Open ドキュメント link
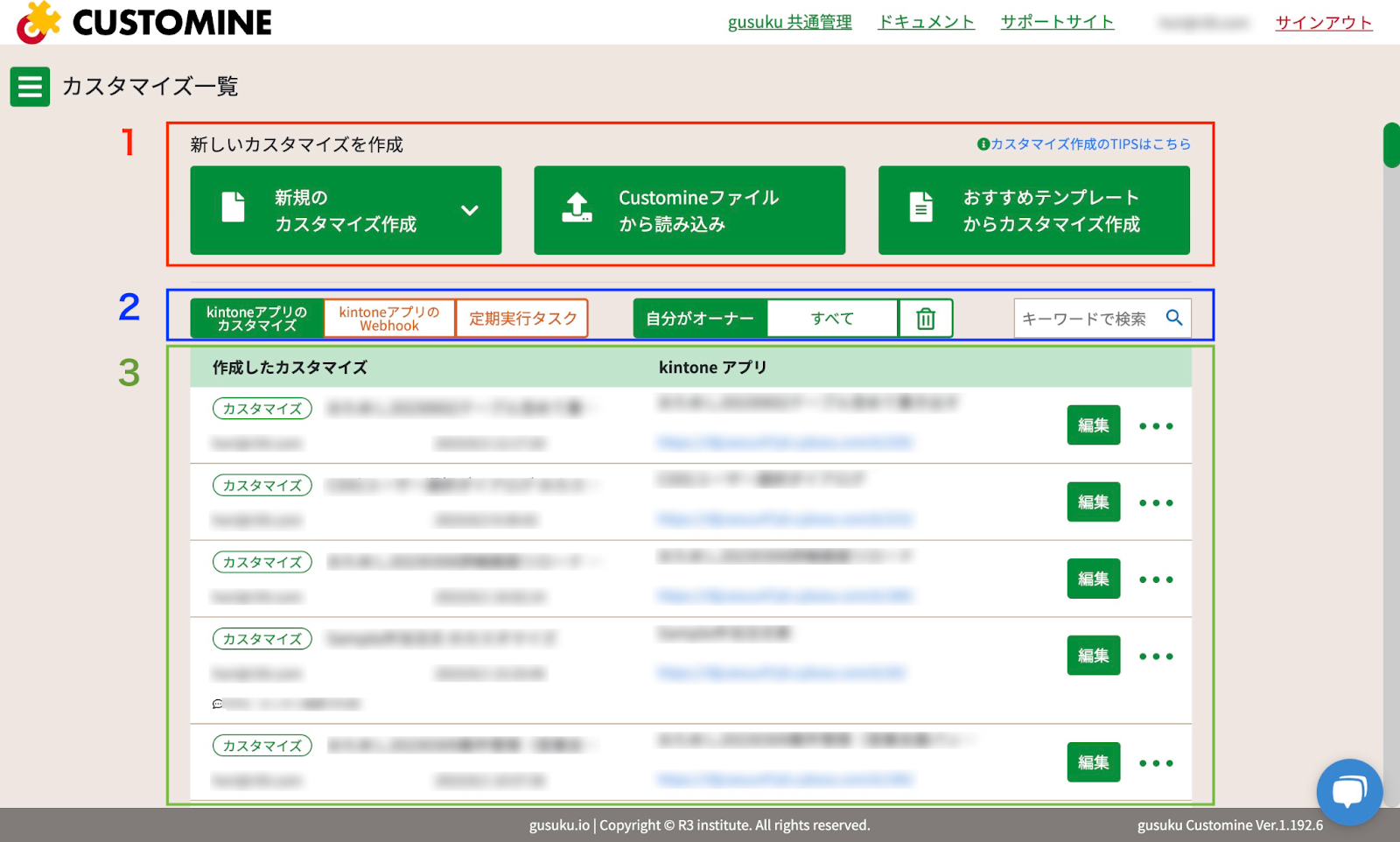 [926, 22]
